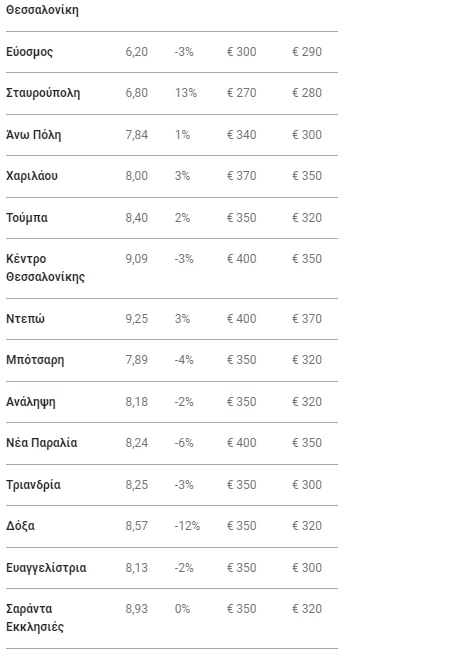The width and height of the screenshot is (452, 658).
Task: Select the Νέα Παραλία area name
Action: (42, 443)
